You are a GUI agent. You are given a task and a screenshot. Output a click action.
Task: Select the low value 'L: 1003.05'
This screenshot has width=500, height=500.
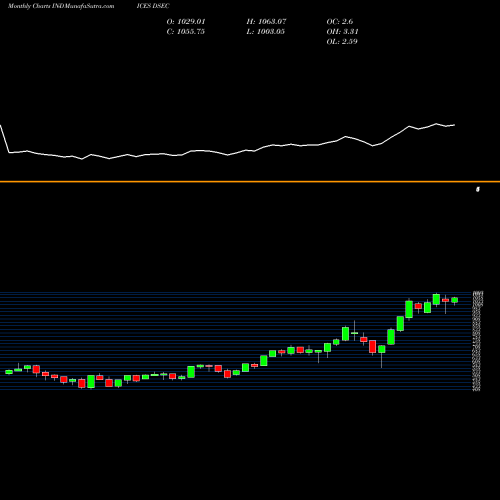coord(266,32)
